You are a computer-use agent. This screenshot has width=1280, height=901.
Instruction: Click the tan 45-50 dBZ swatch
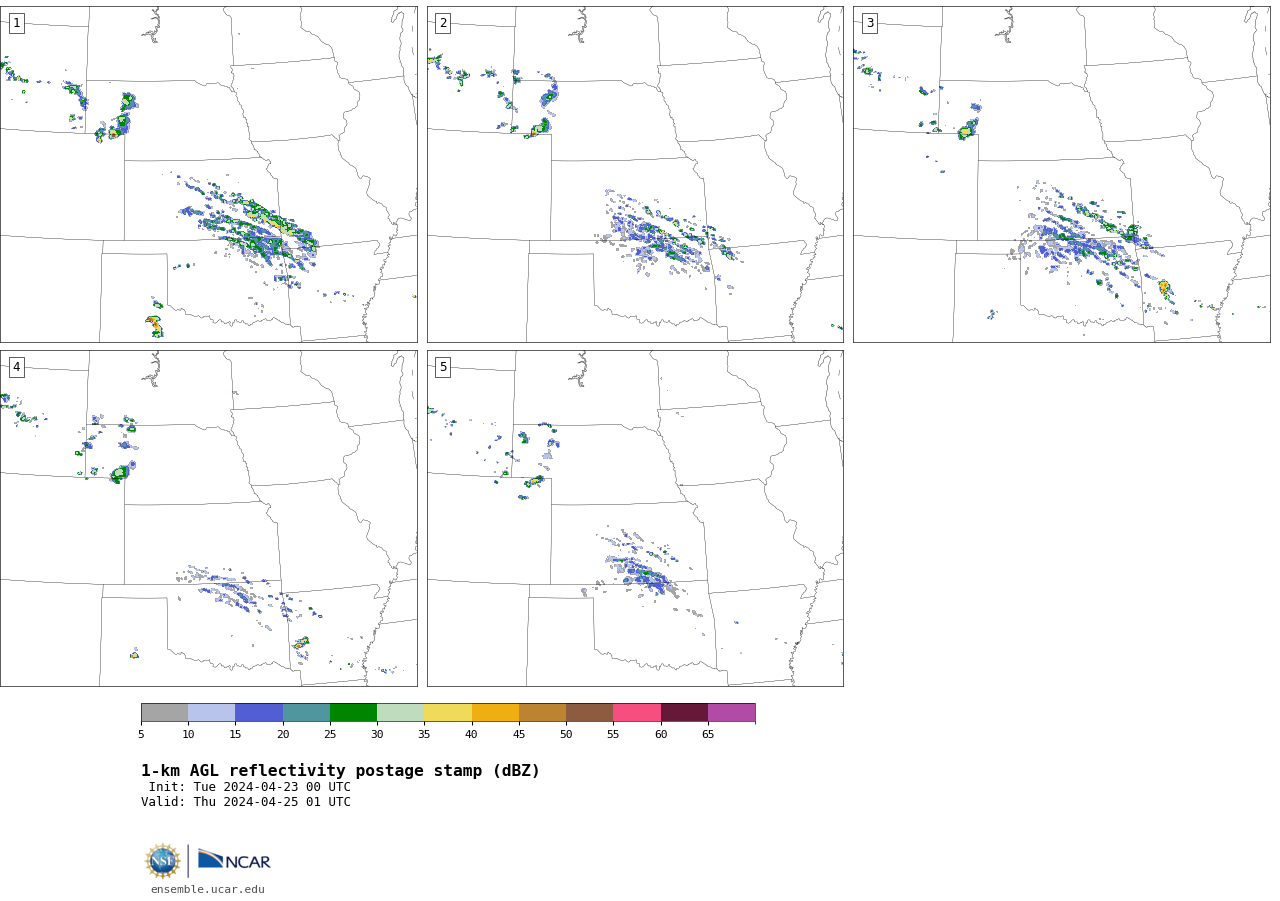click(x=542, y=713)
